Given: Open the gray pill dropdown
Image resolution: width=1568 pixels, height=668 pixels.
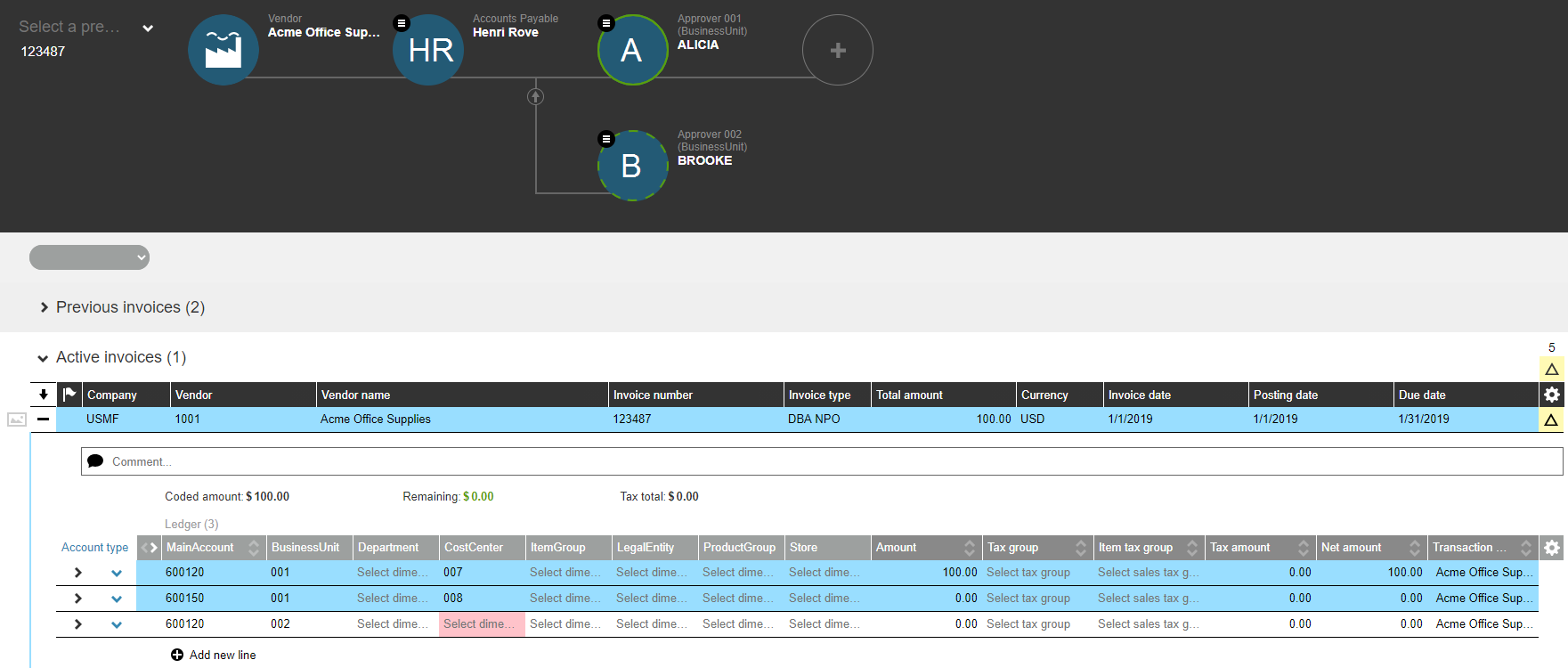Looking at the screenshot, I should [x=89, y=257].
